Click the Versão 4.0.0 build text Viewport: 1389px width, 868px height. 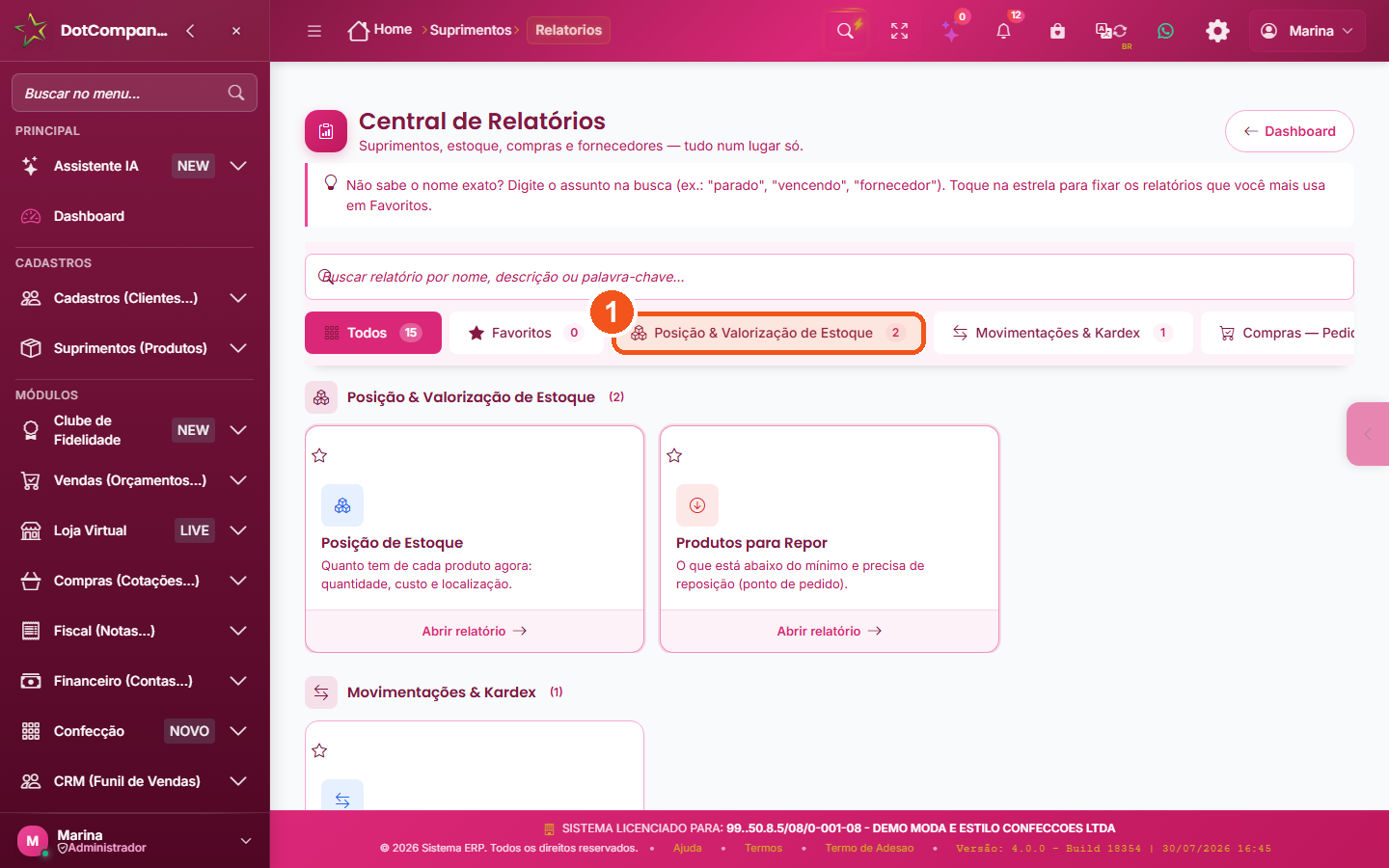click(1114, 849)
